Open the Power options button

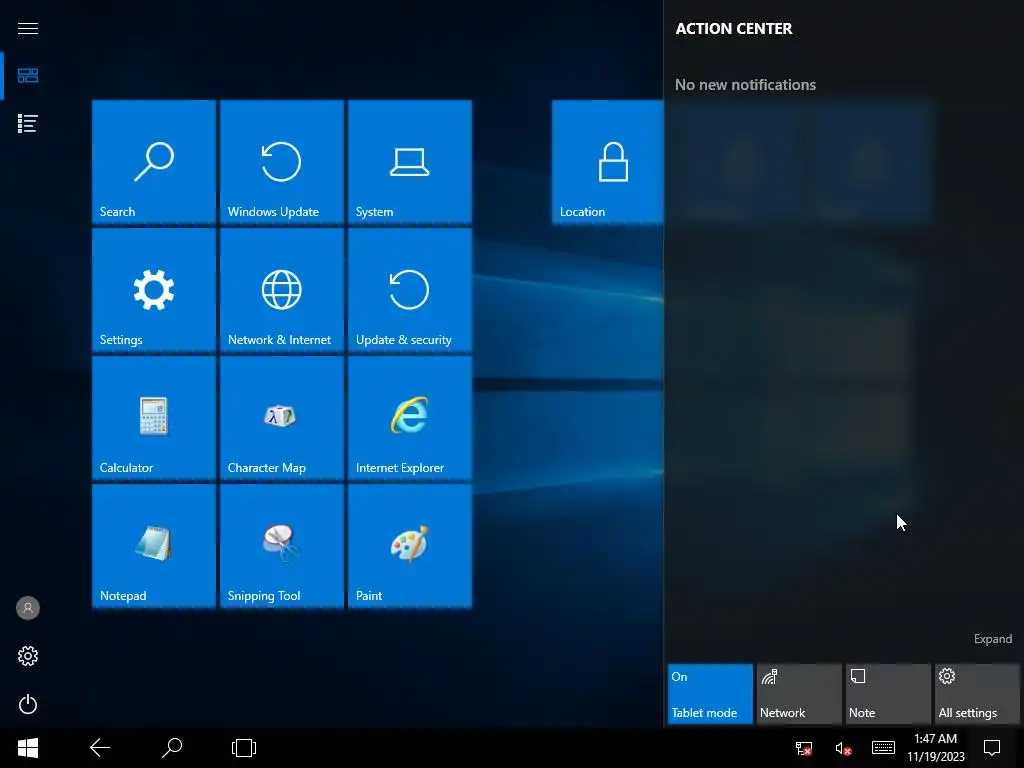click(27, 704)
